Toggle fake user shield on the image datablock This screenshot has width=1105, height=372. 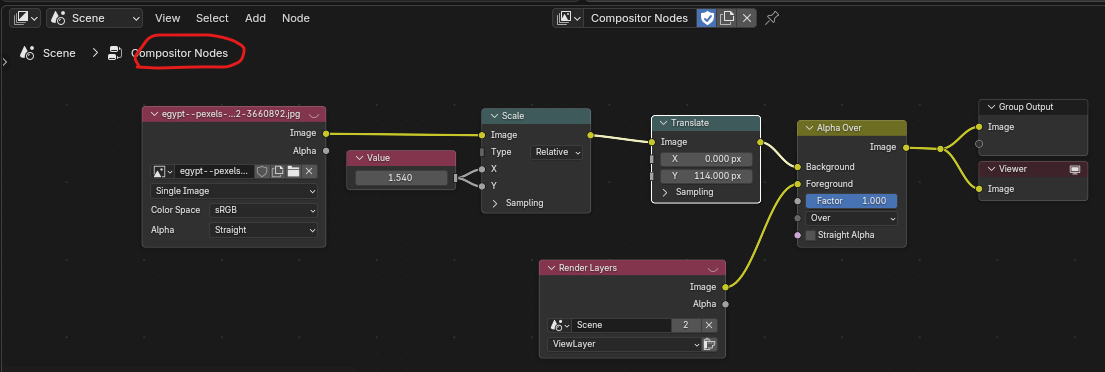(x=261, y=171)
